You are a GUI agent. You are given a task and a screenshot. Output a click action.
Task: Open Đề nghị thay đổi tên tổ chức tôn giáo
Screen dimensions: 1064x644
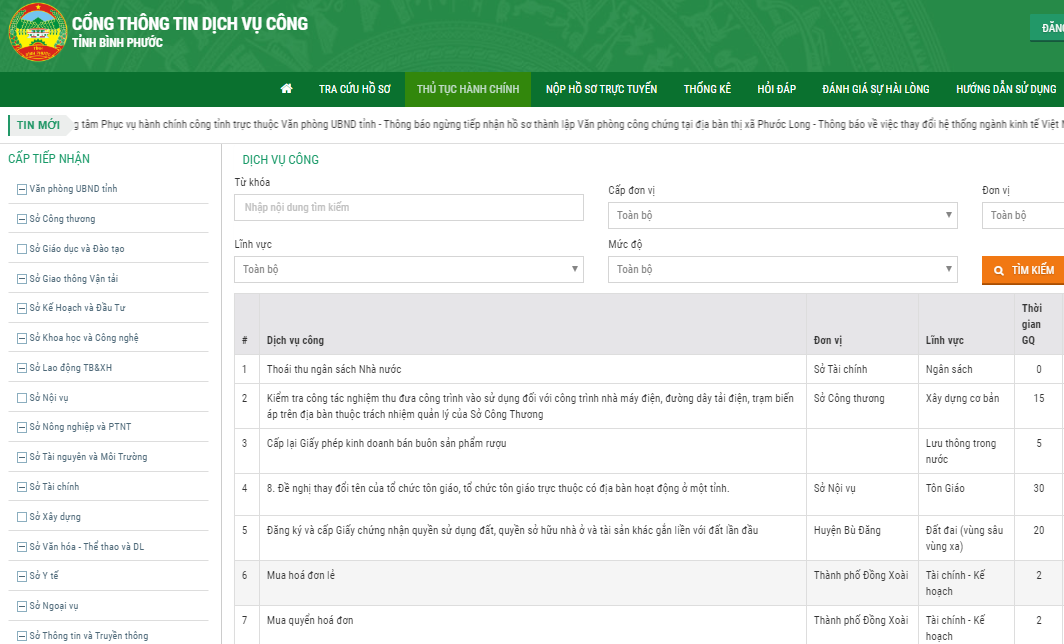[498, 488]
